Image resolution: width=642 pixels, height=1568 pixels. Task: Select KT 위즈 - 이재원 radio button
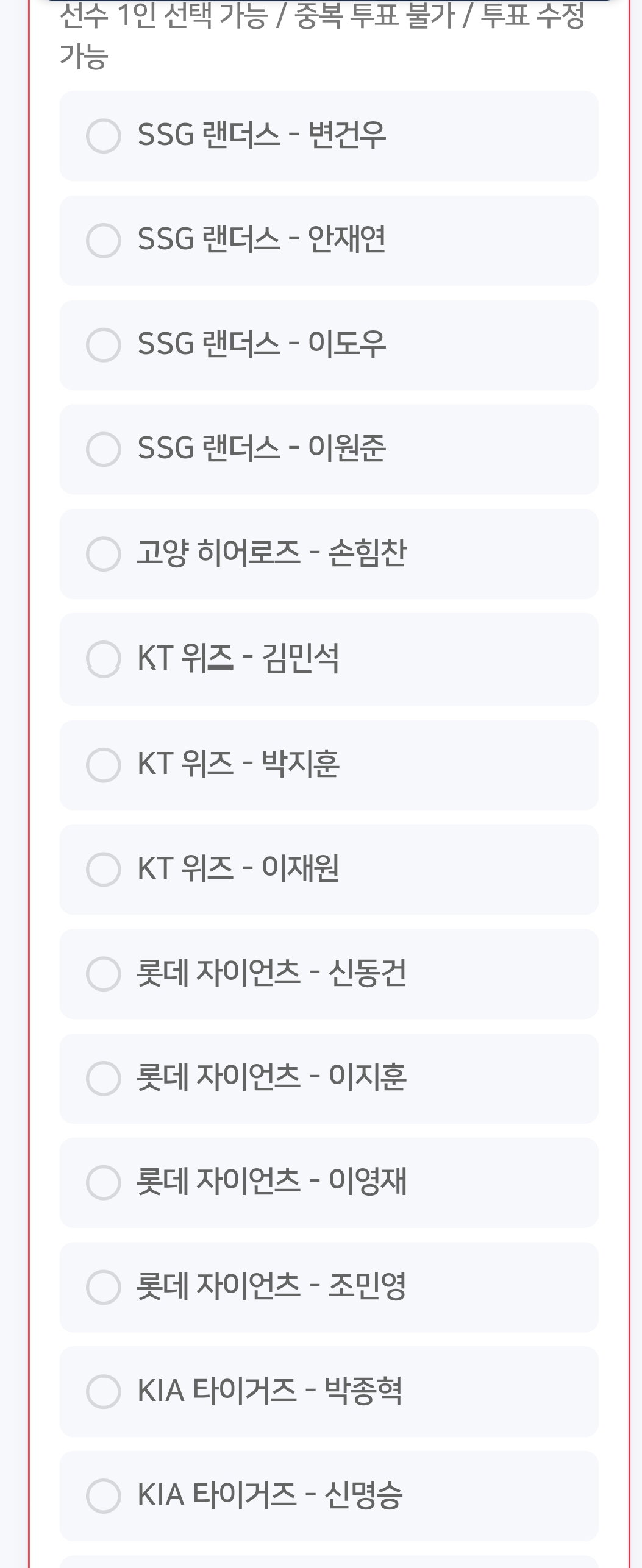coord(103,869)
